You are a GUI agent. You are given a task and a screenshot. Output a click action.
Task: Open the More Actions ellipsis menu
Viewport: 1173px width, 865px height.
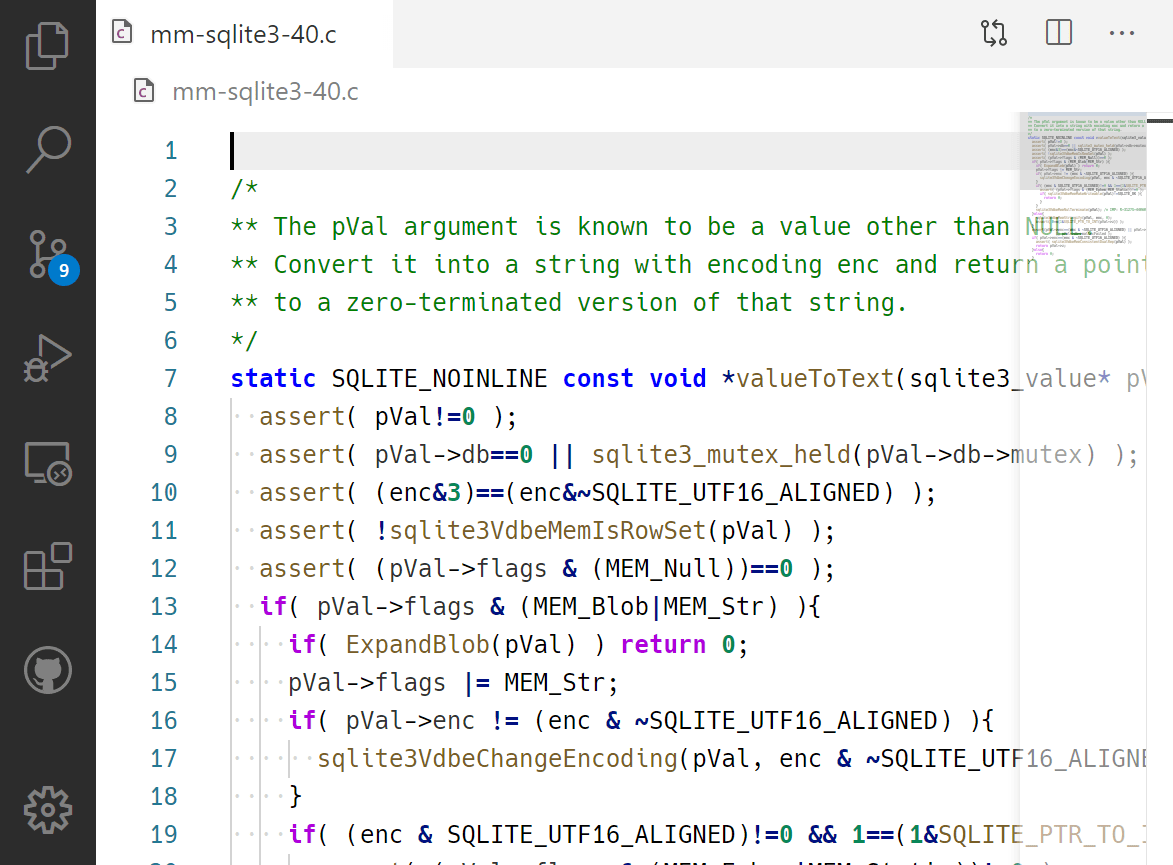[1122, 33]
